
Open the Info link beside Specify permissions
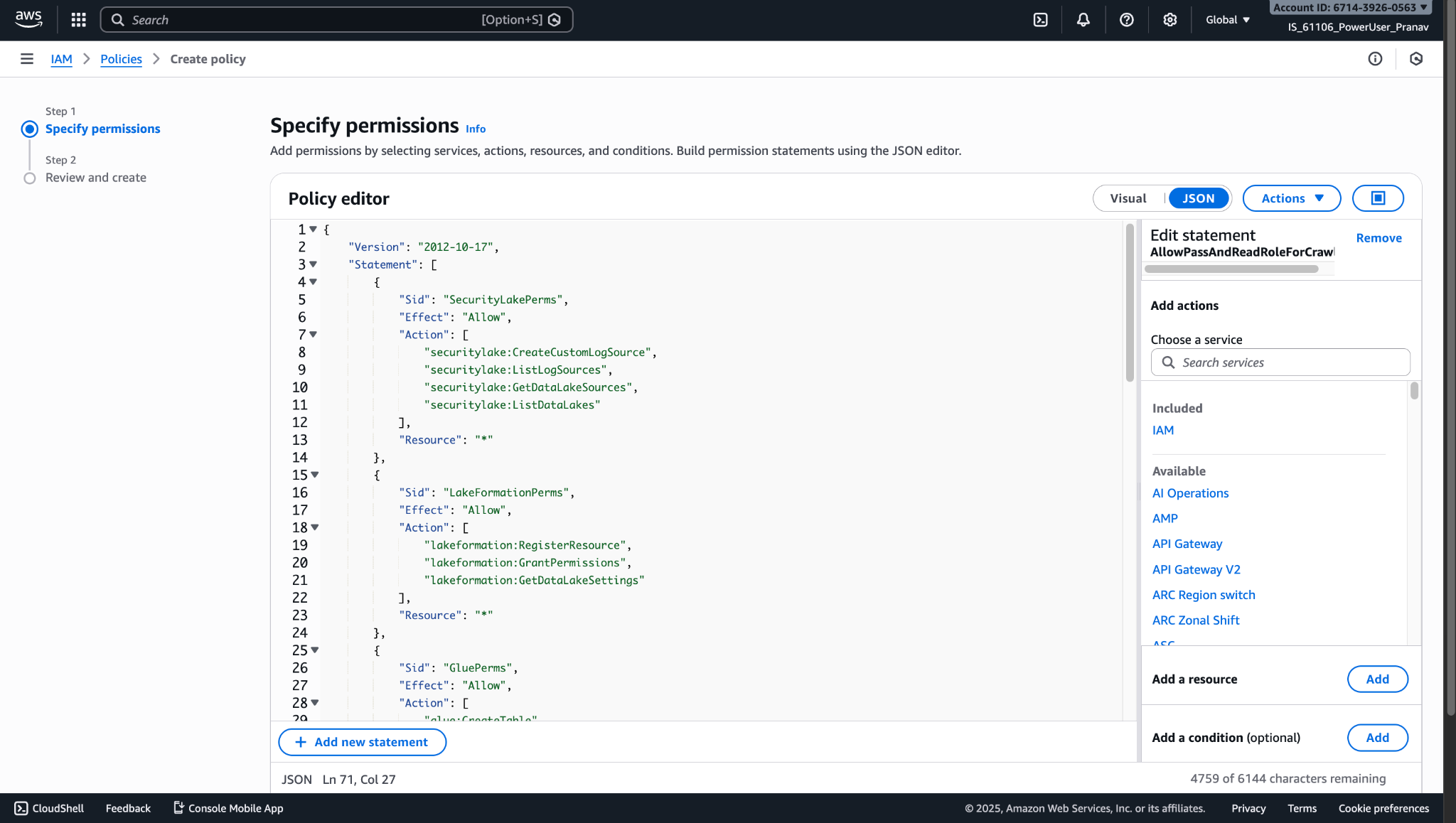pos(476,129)
